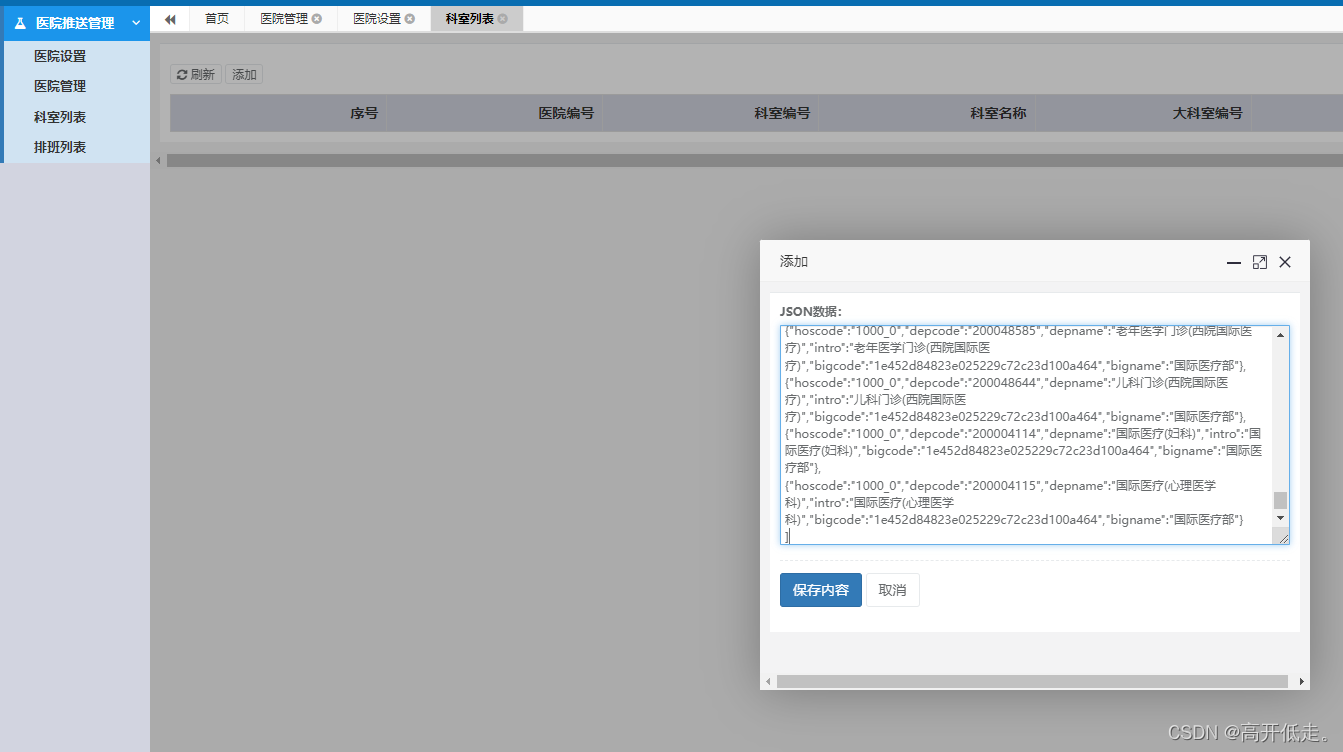Image resolution: width=1343 pixels, height=752 pixels.
Task: Click the textarea scrollbar down arrow
Action: pos(1280,518)
